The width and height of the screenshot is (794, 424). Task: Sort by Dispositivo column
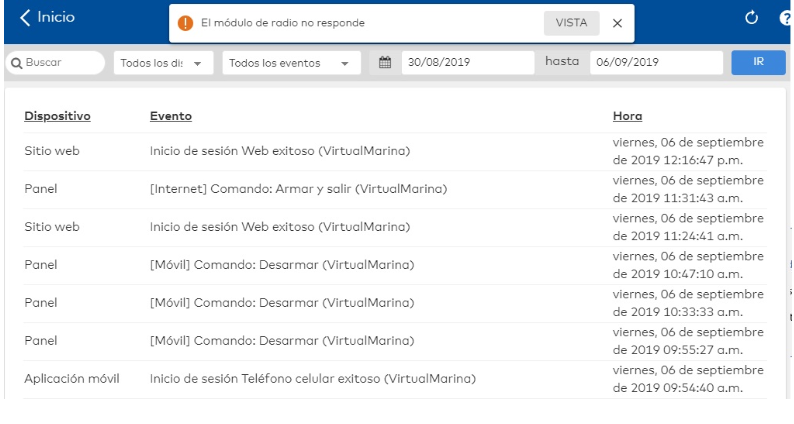coord(57,116)
